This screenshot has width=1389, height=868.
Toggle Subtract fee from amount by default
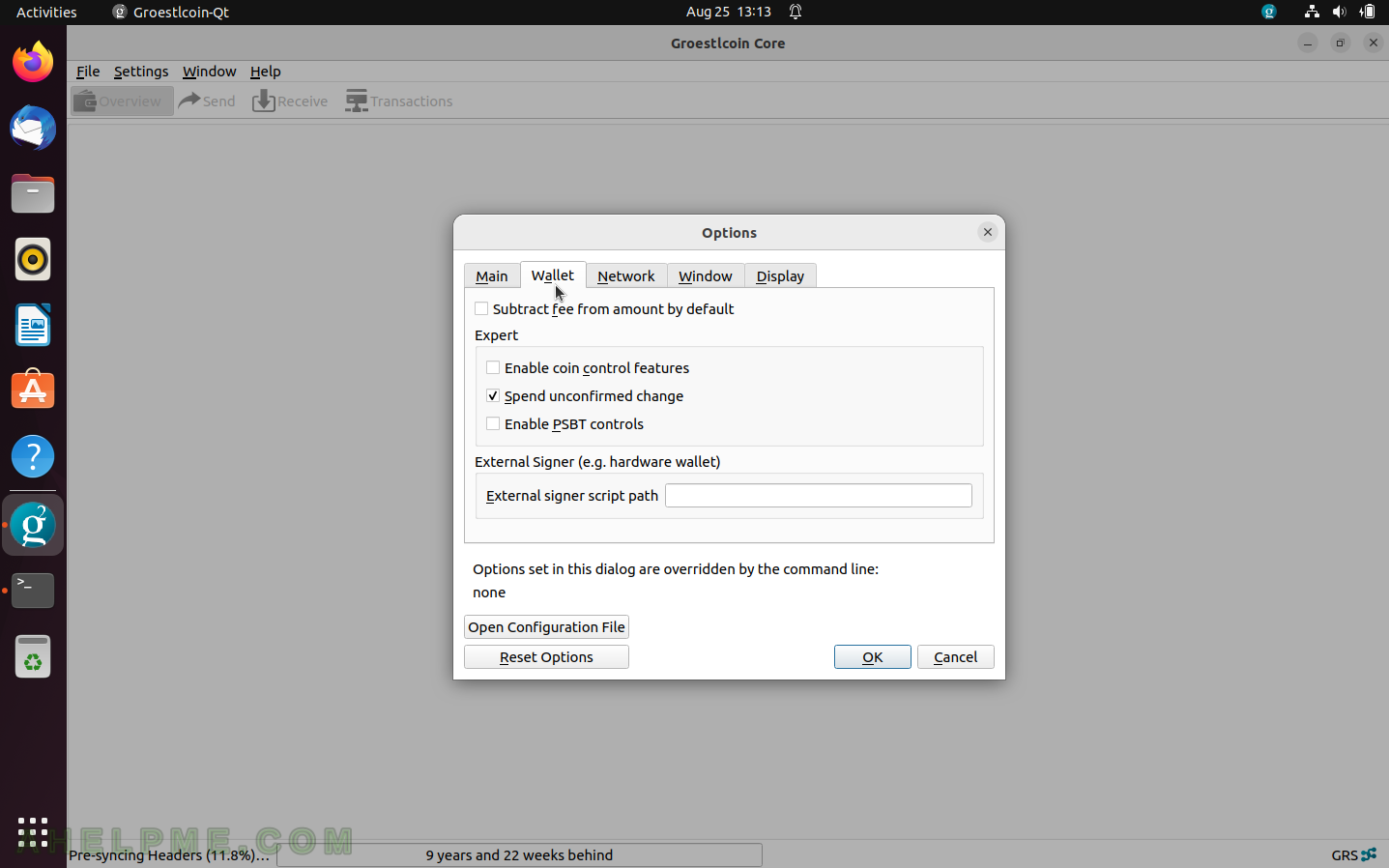click(604, 309)
